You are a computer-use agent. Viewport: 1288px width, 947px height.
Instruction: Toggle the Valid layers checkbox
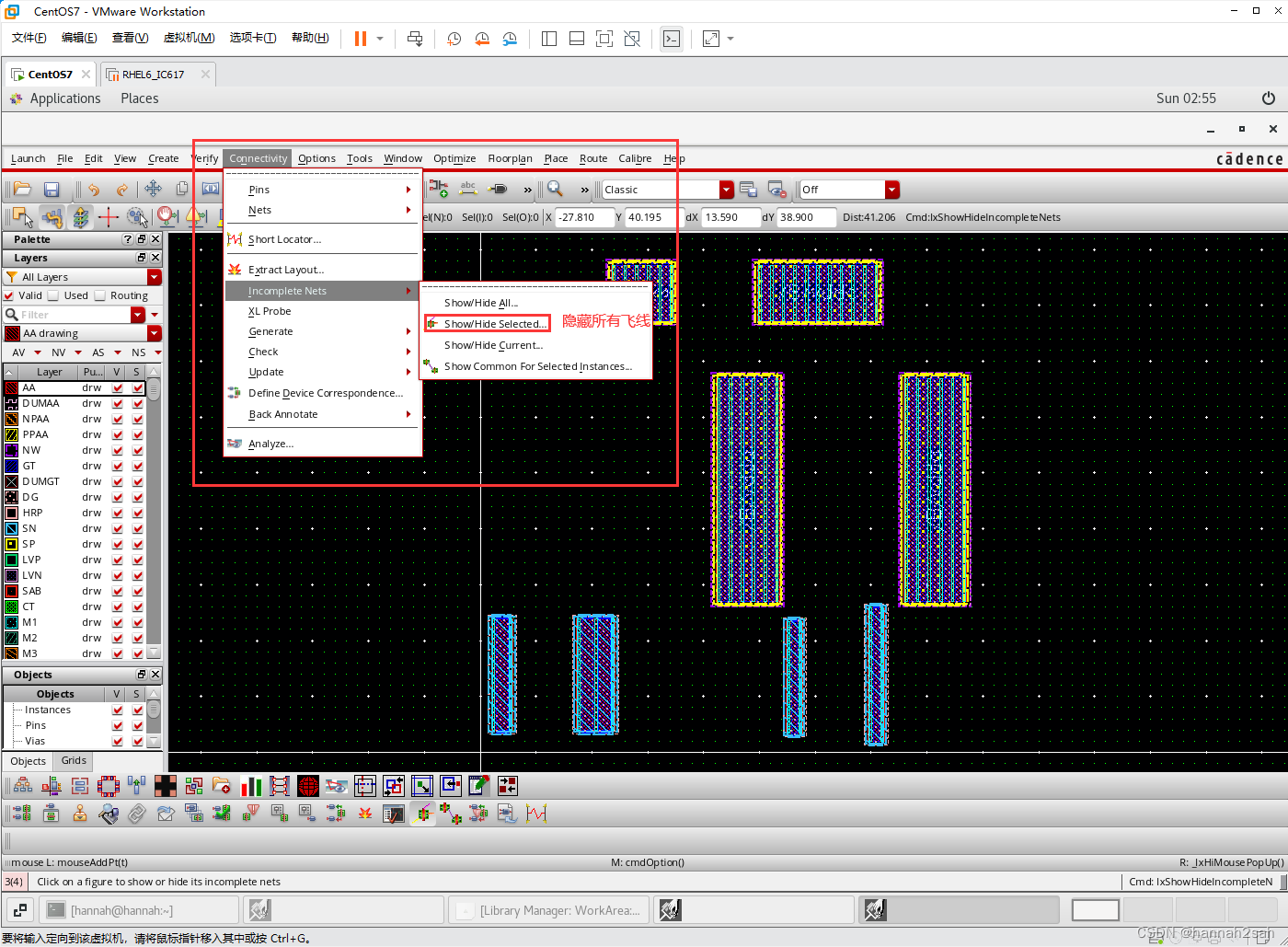tap(9, 295)
